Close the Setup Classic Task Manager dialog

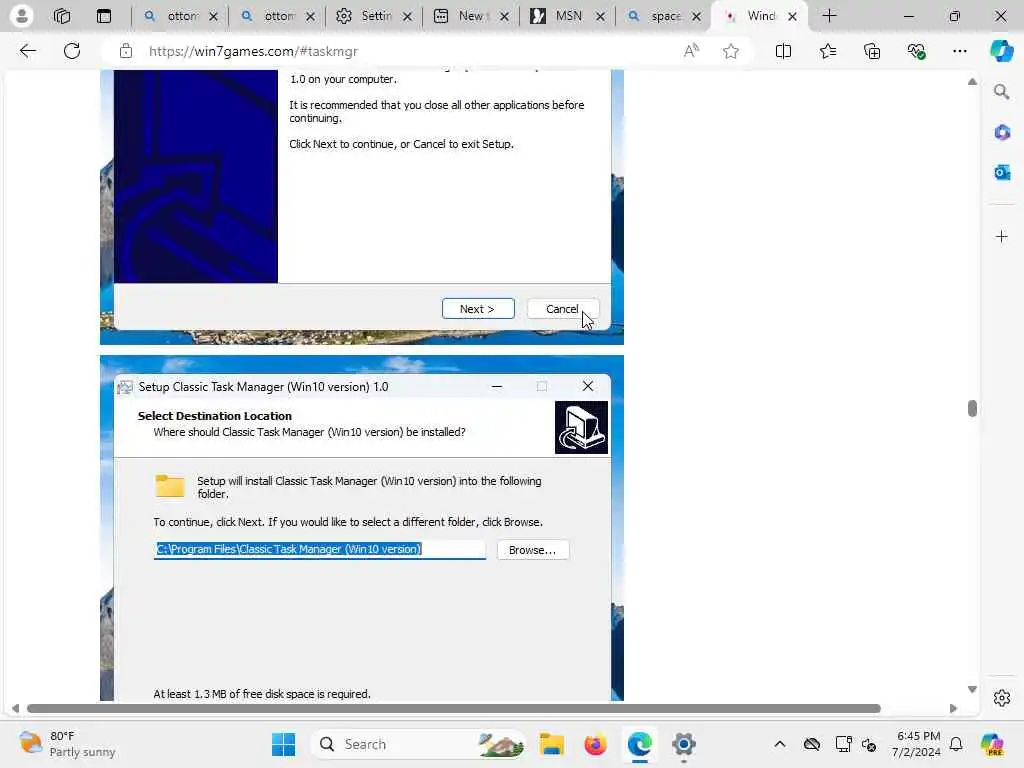coord(588,387)
